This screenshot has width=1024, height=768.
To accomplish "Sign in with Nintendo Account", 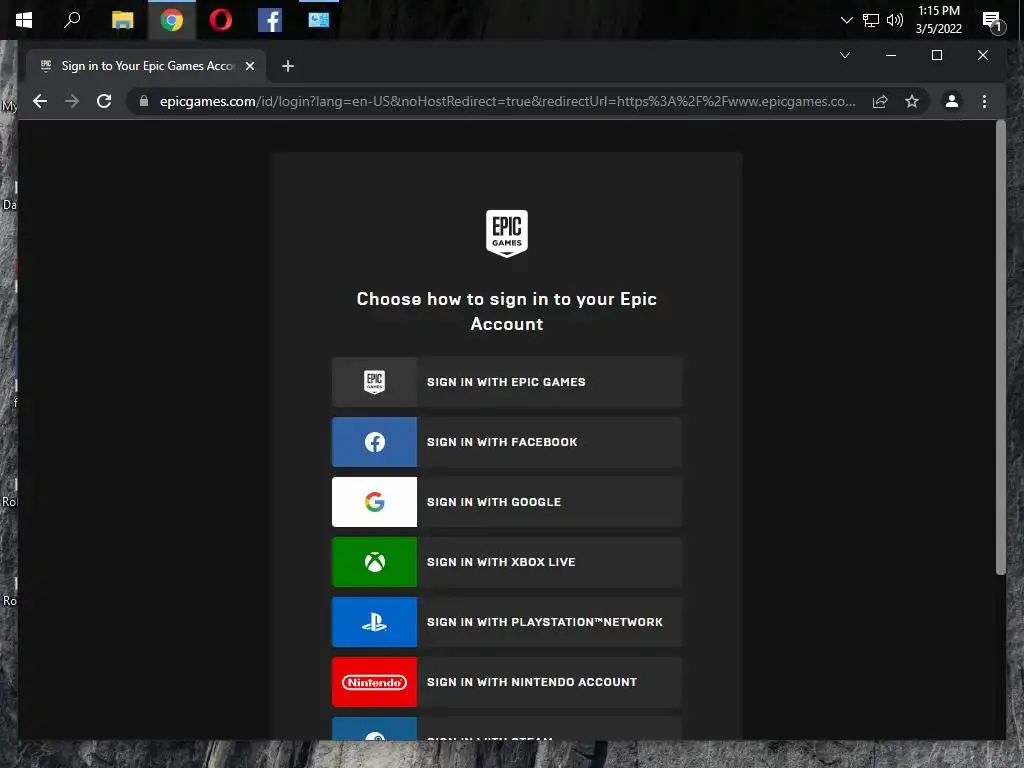I will tap(507, 682).
